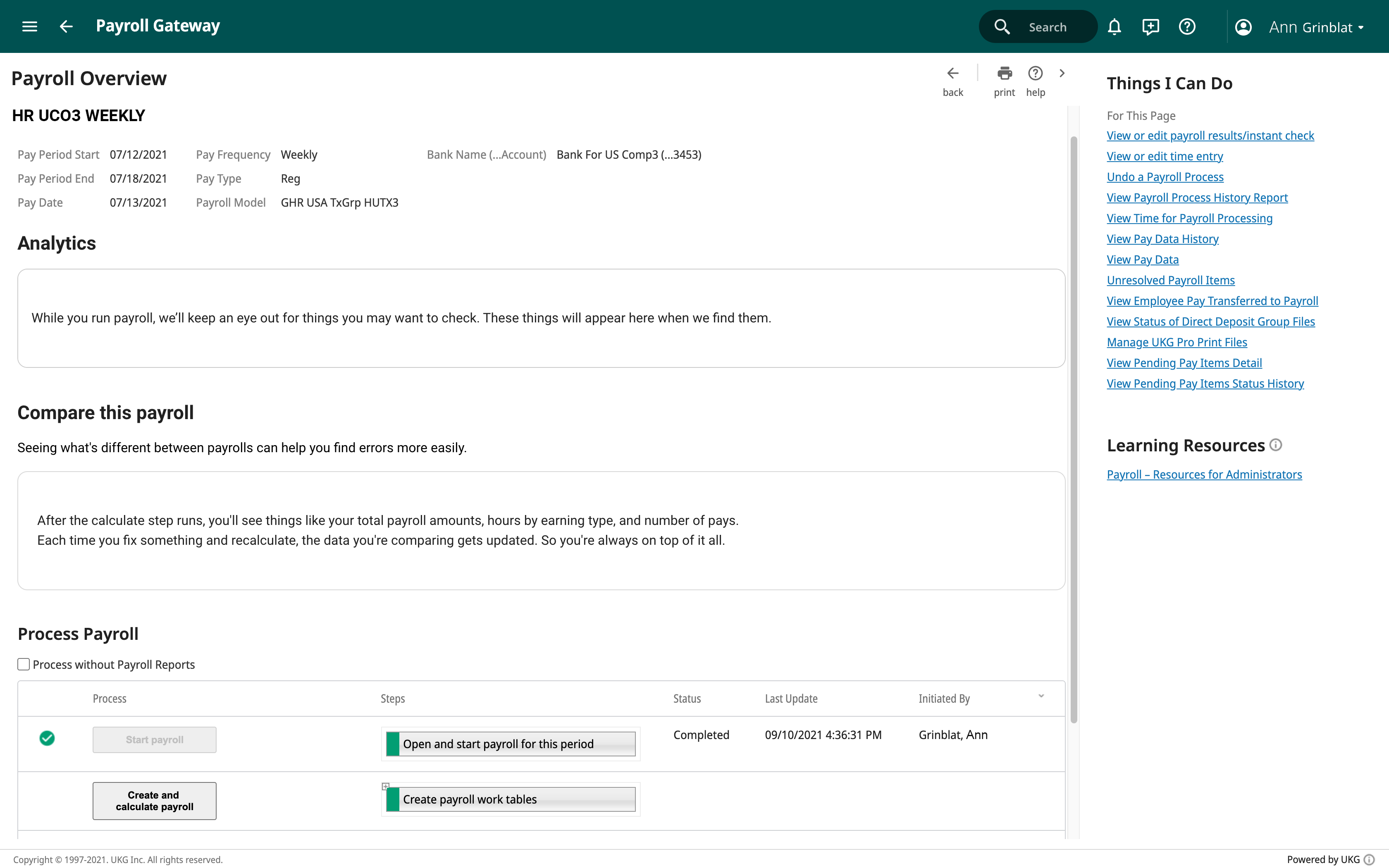Open notifications via the bell icon

pyautogui.click(x=1115, y=26)
